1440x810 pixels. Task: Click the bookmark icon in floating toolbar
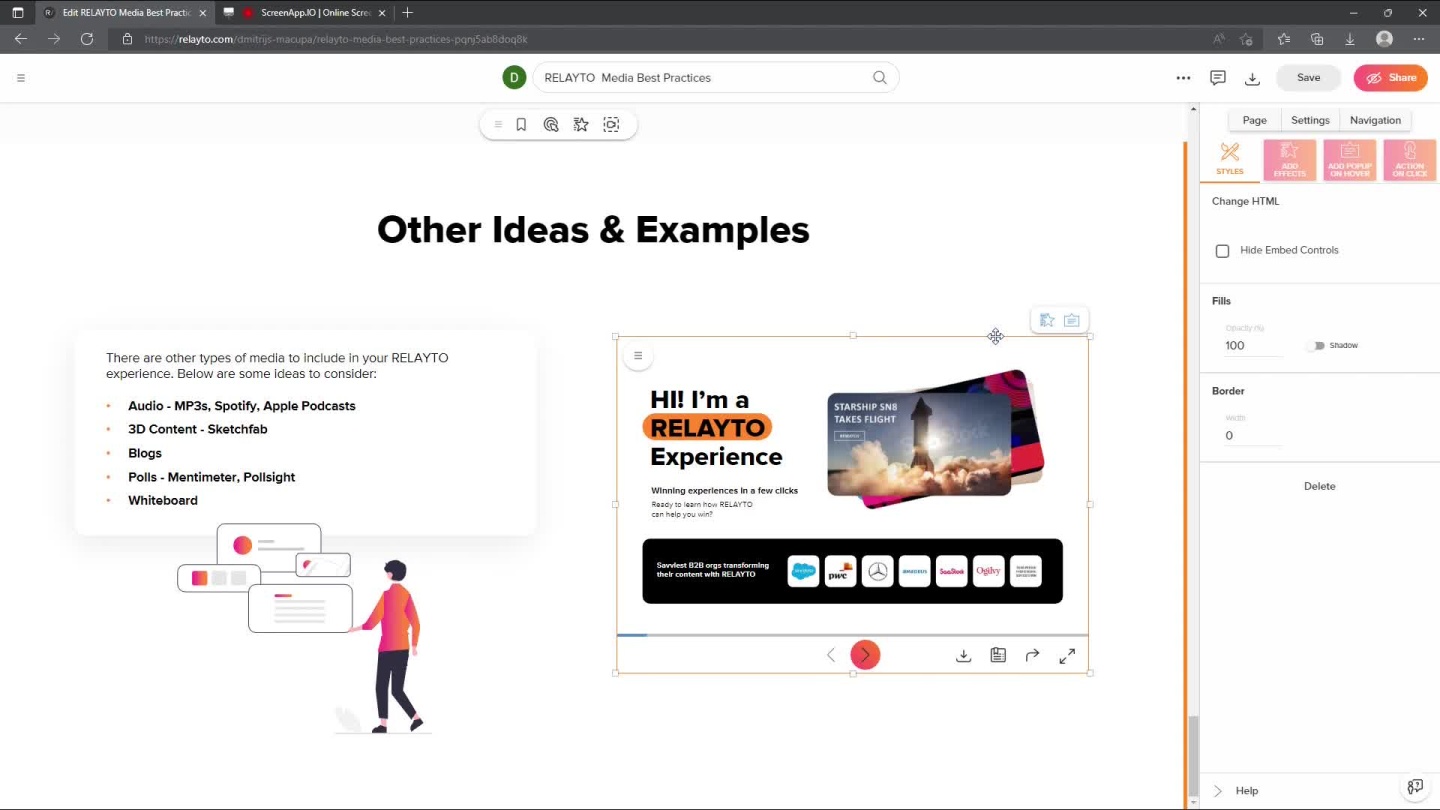(x=521, y=125)
